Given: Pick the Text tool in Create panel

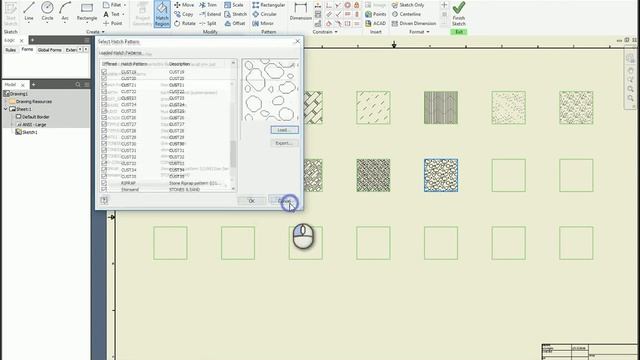Looking at the screenshot, I should tap(111, 14).
